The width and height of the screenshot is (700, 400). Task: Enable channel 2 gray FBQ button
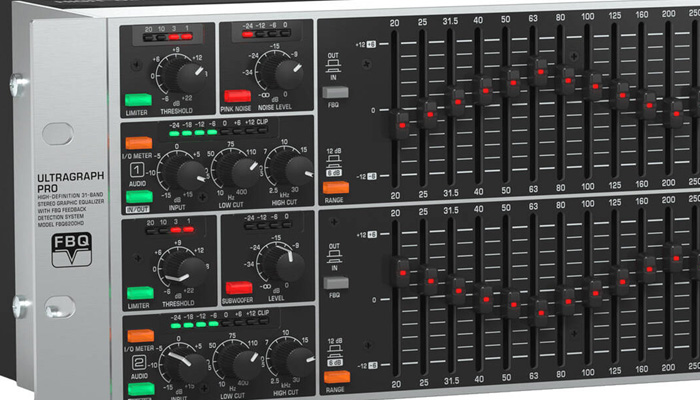(336, 283)
